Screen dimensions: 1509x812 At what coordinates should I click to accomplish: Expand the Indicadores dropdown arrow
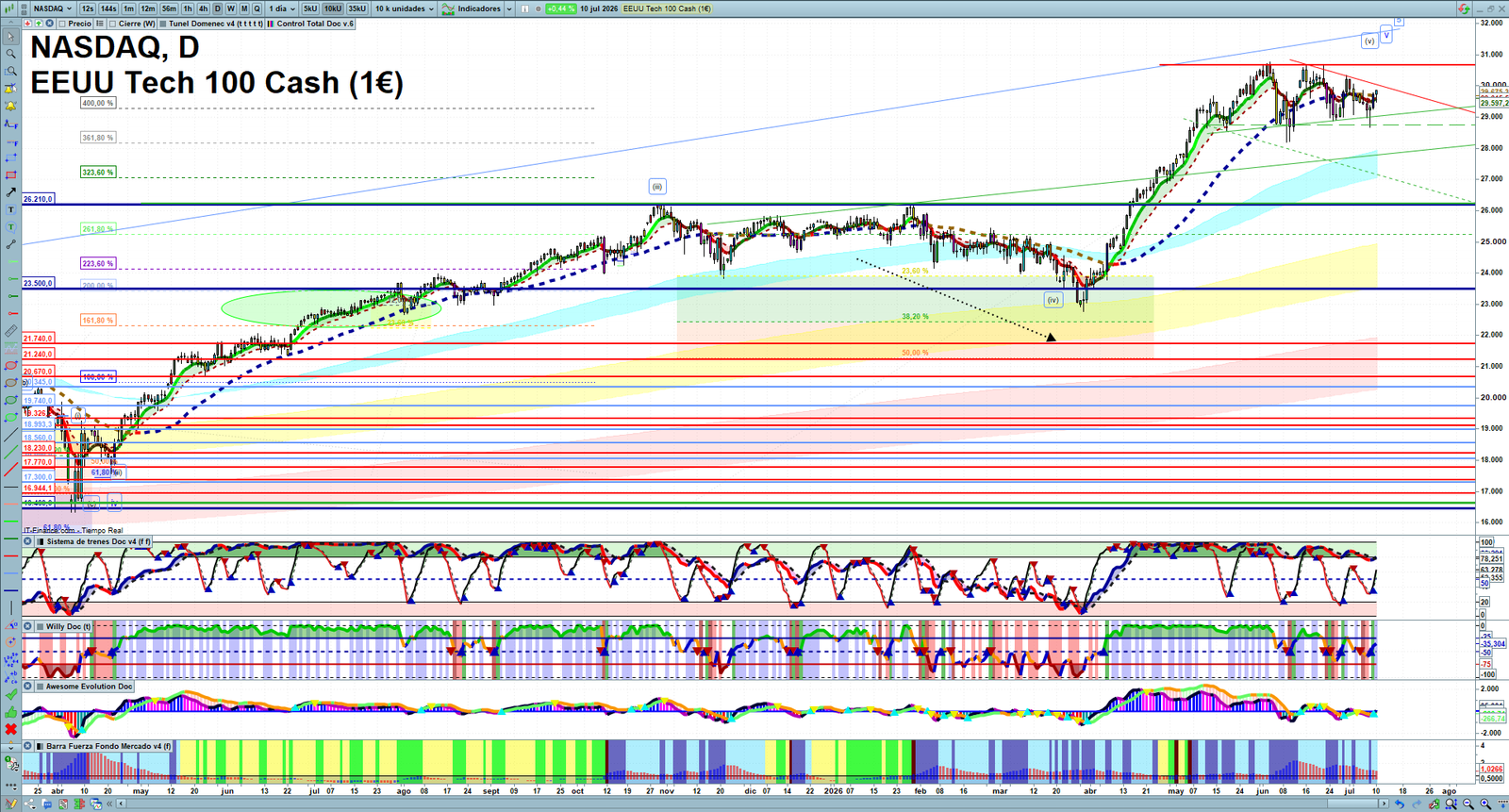pos(509,8)
